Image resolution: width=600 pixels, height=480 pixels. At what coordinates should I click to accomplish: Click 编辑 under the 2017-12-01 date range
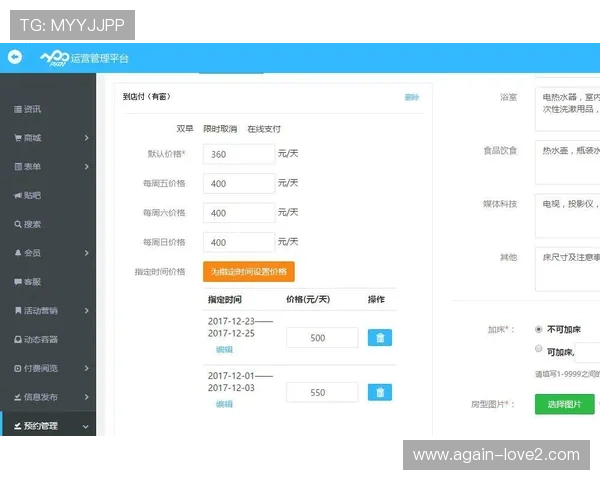point(224,404)
